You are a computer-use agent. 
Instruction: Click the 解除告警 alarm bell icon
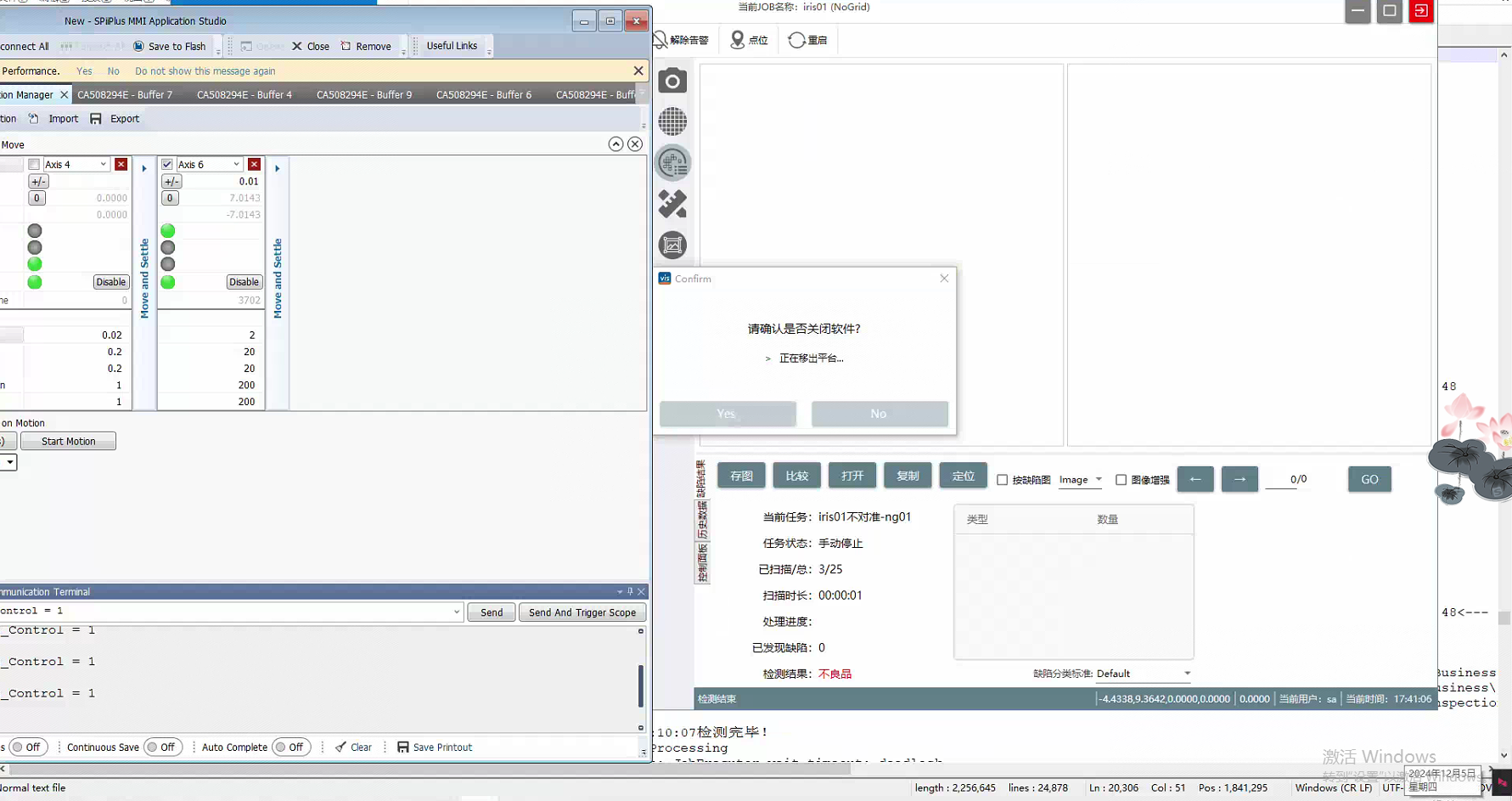[x=660, y=40]
